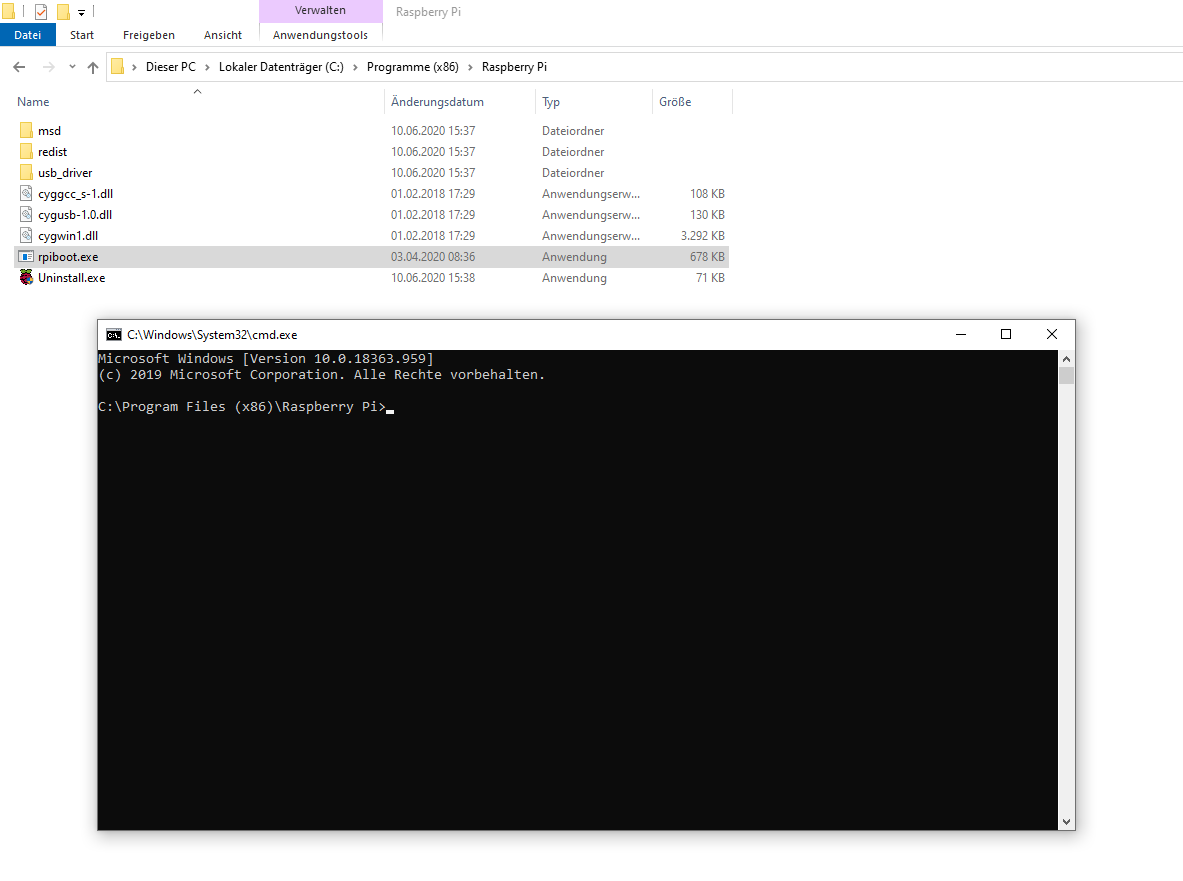The height and width of the screenshot is (881, 1183).
Task: Click the cygusb-1.0.dll file icon
Action: pyautogui.click(x=26, y=215)
